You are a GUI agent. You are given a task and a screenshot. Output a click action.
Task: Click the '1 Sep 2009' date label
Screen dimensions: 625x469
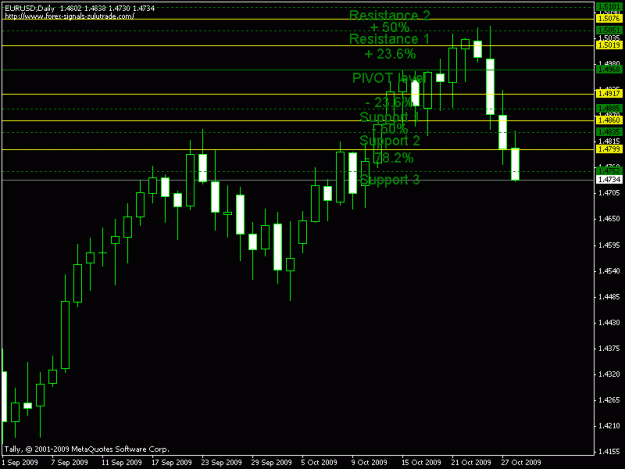20,462
